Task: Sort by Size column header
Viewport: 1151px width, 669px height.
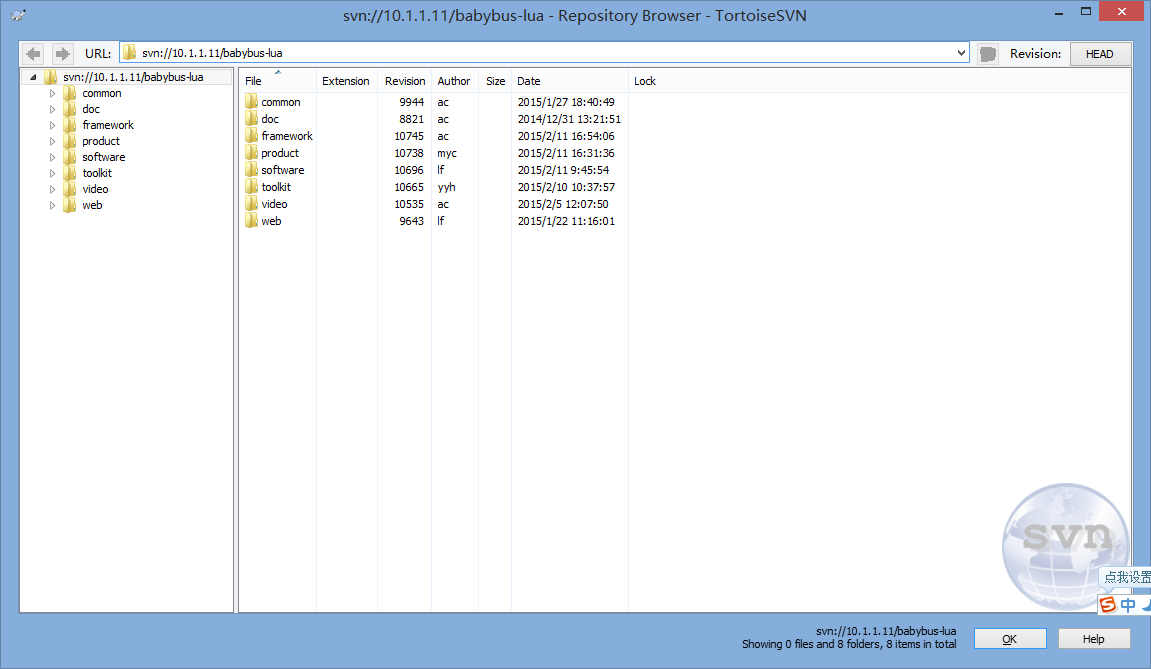Action: [495, 81]
